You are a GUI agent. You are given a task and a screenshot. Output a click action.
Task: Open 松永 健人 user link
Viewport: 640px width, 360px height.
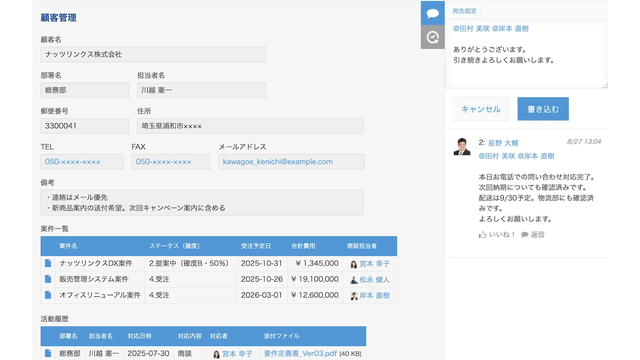(375, 280)
